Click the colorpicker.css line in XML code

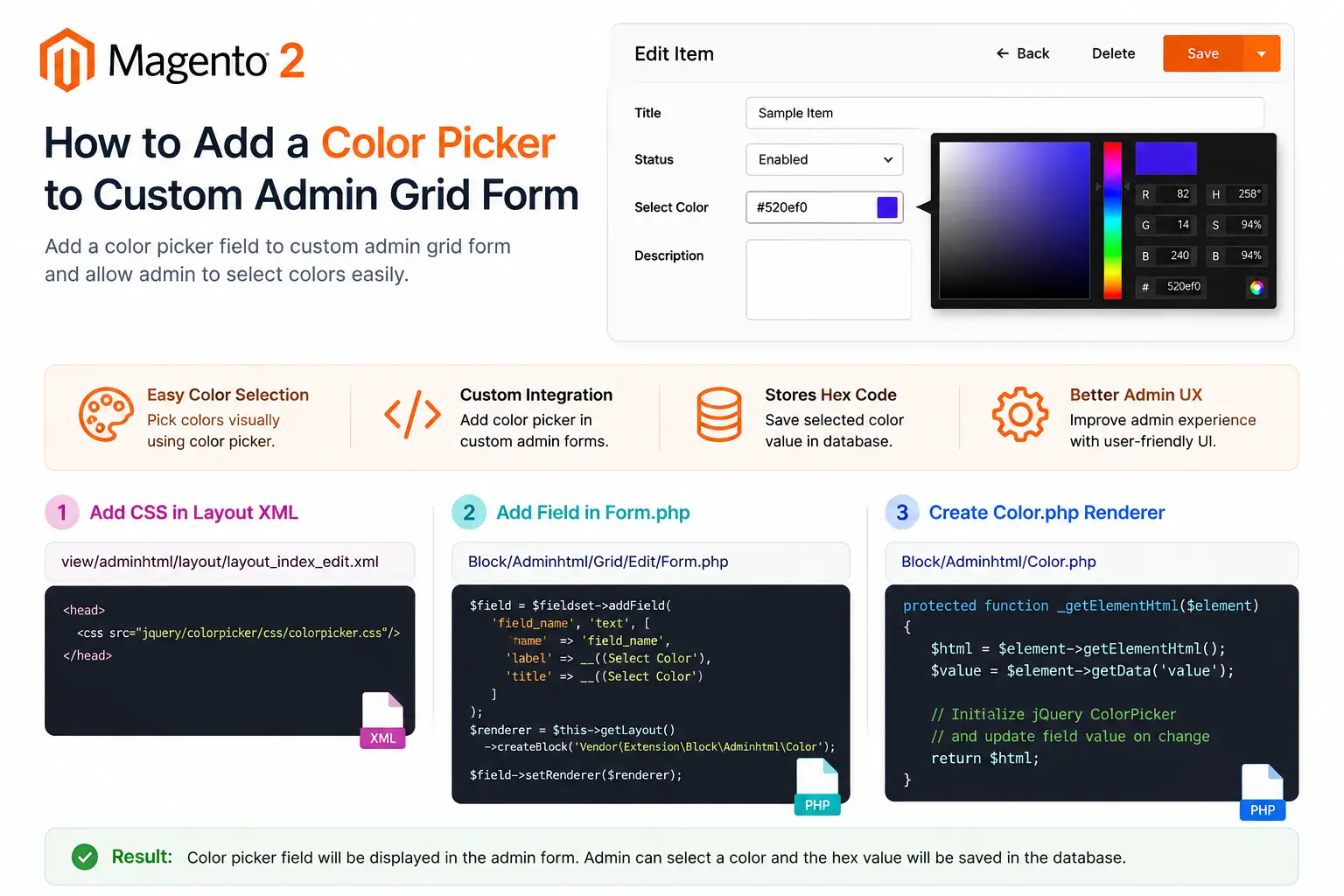[238, 633]
